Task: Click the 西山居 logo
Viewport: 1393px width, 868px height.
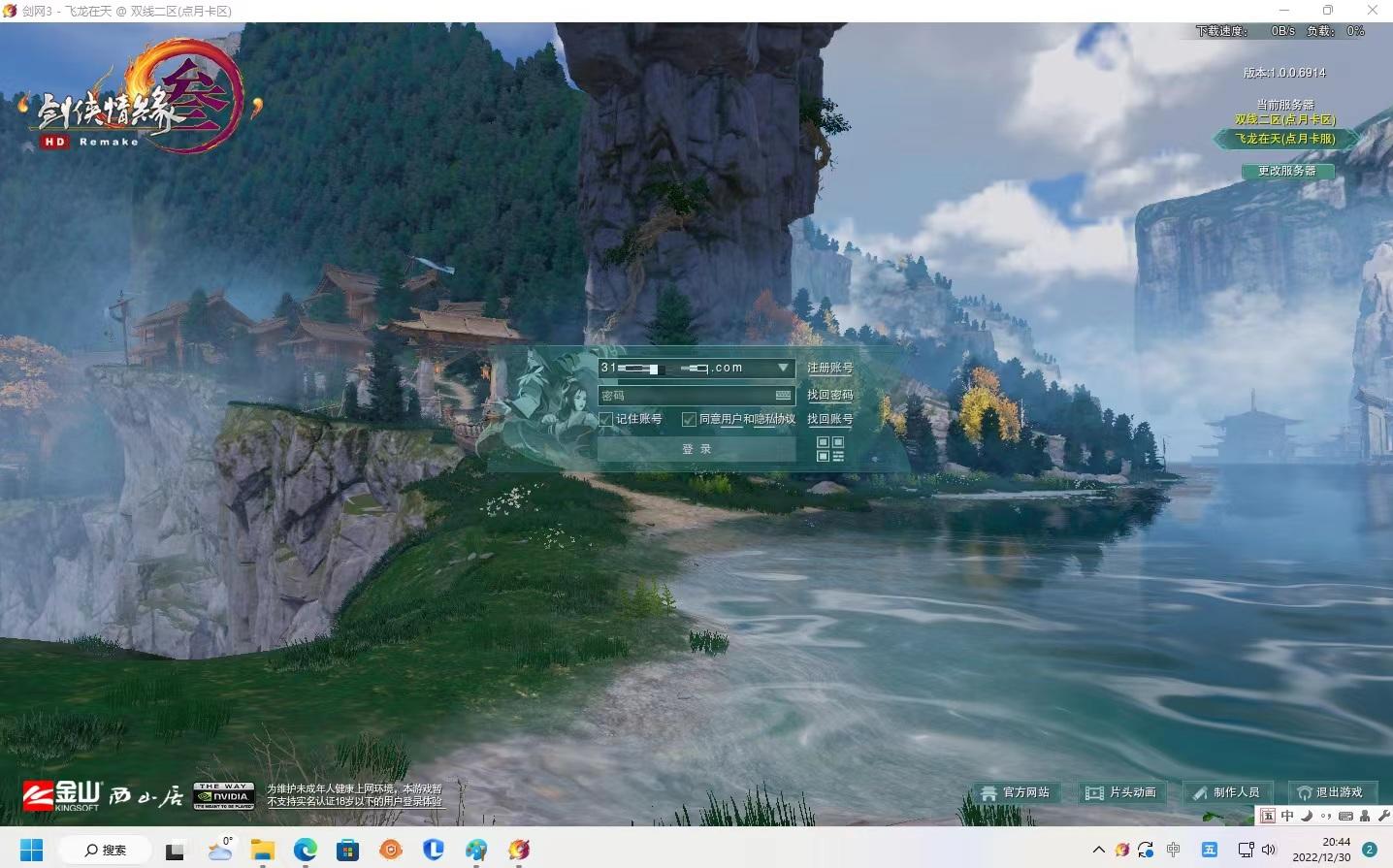Action: click(146, 796)
